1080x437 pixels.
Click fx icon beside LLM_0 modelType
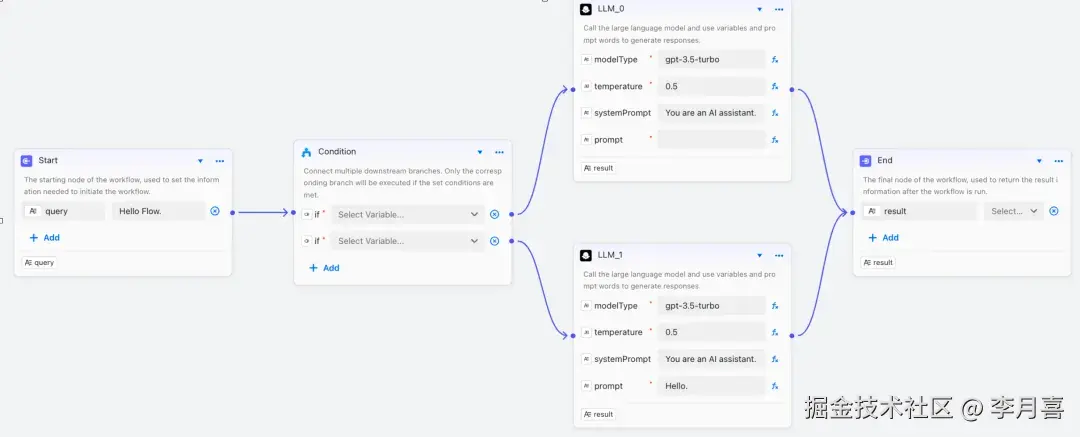775,60
